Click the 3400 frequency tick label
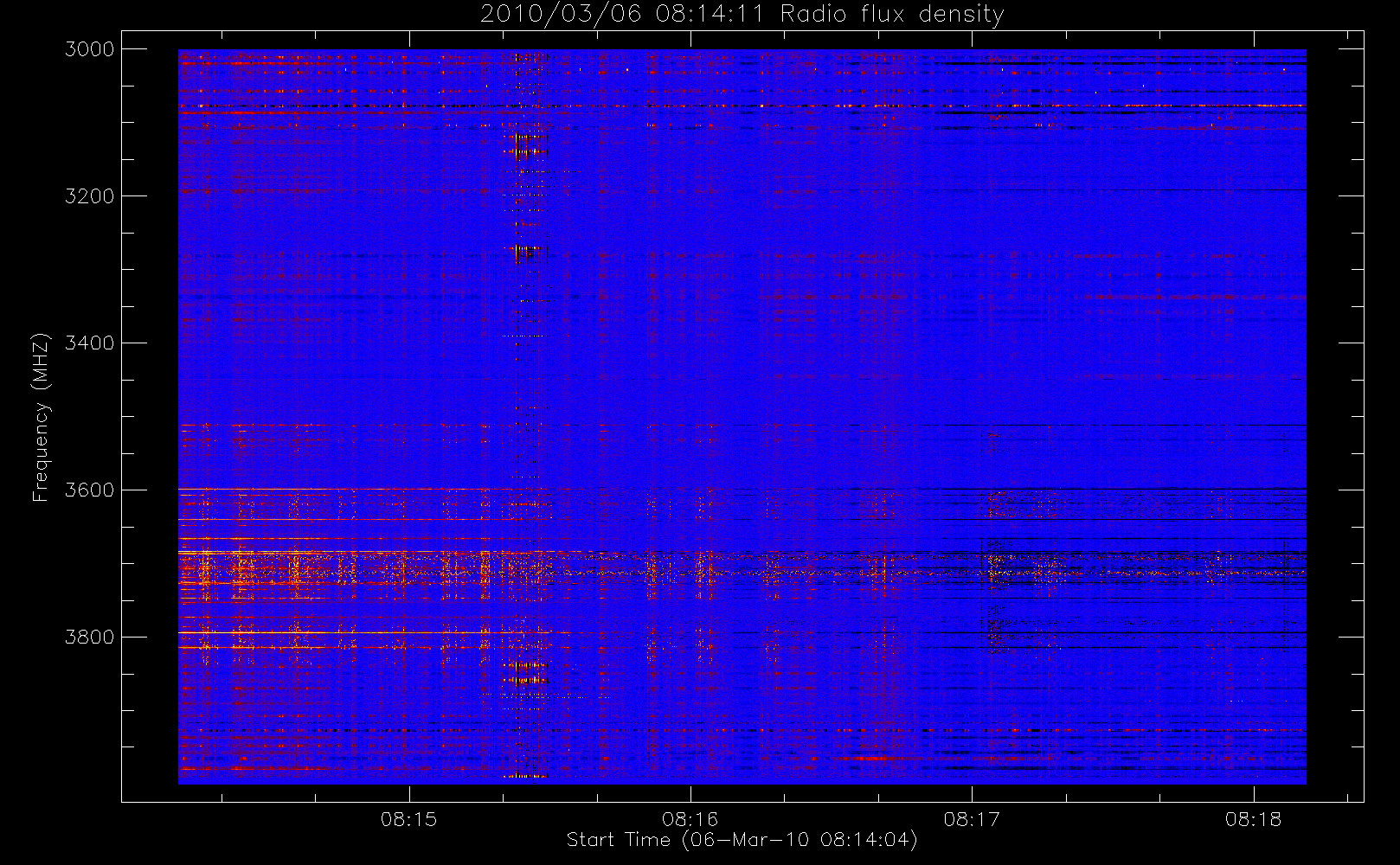This screenshot has width=1400, height=865. pos(90,343)
